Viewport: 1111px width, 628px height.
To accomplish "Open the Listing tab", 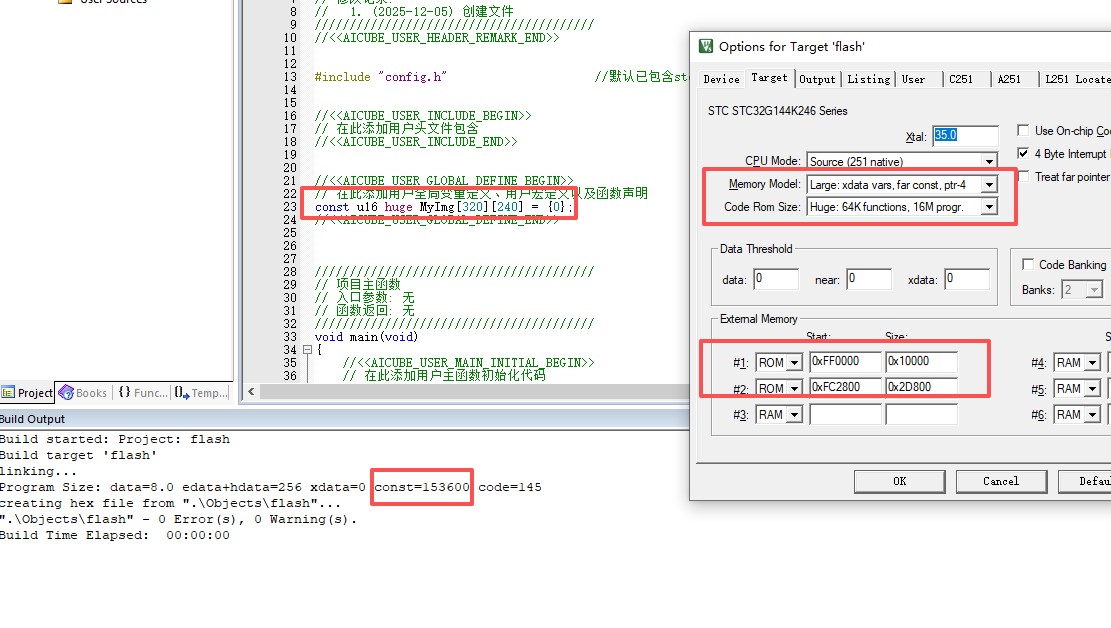I will [x=869, y=79].
